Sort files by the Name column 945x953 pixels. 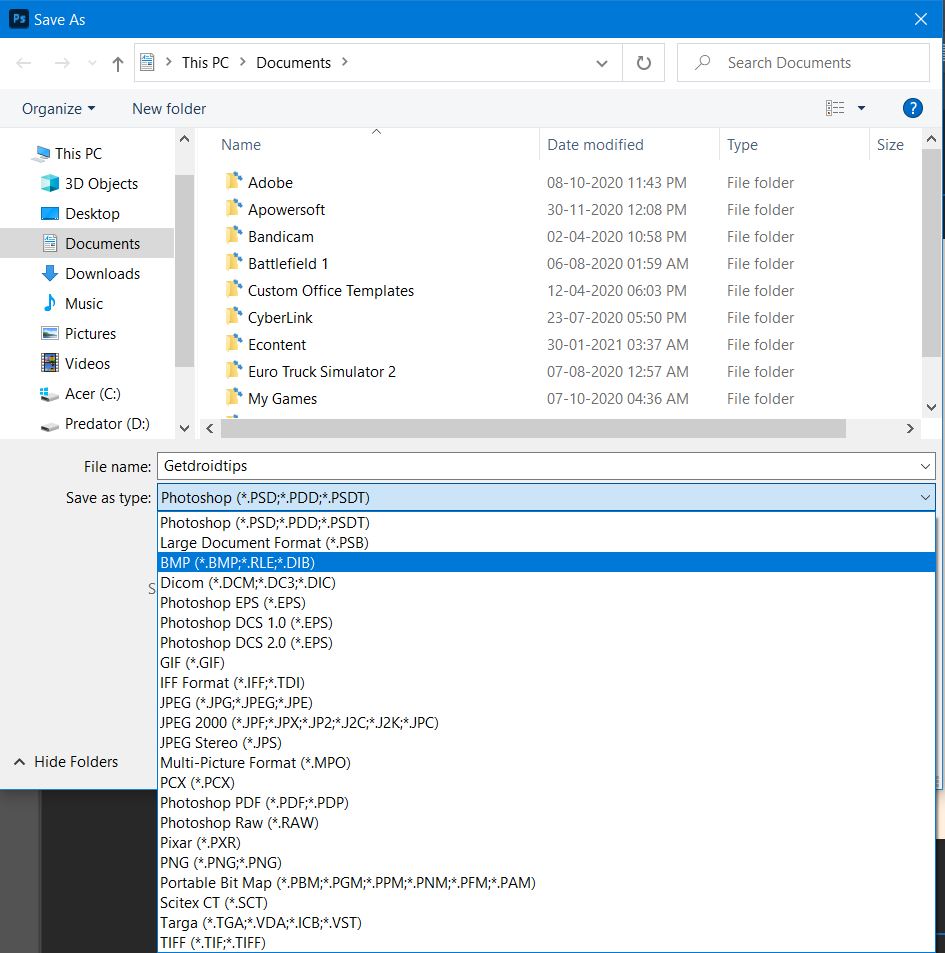pyautogui.click(x=241, y=145)
